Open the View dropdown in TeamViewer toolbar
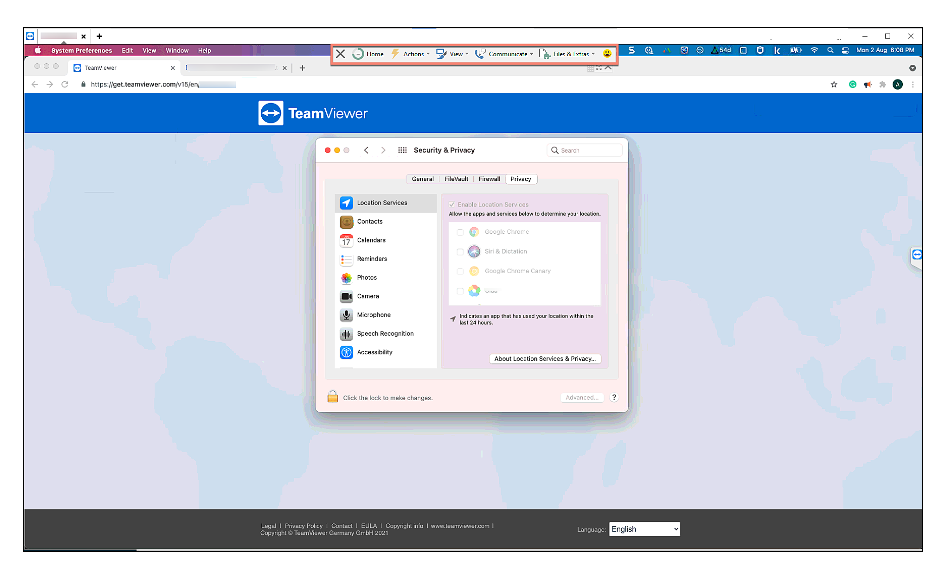Screen dimensions: 950x569 452,54
